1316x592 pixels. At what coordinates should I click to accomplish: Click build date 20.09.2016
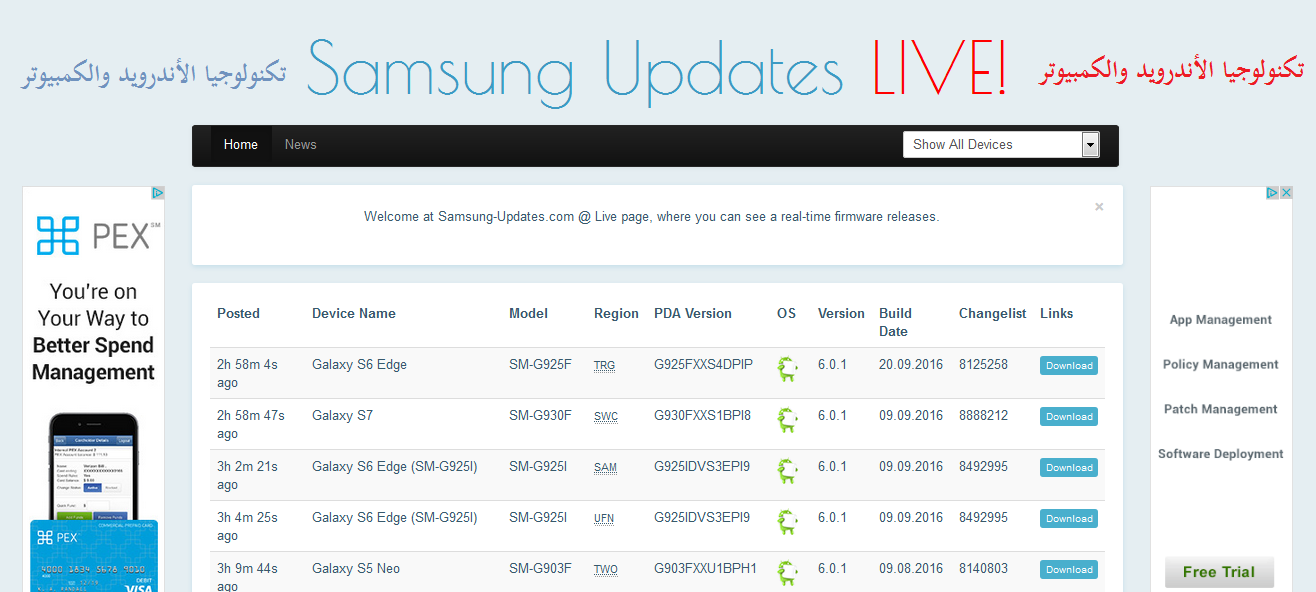pyautogui.click(x=911, y=364)
